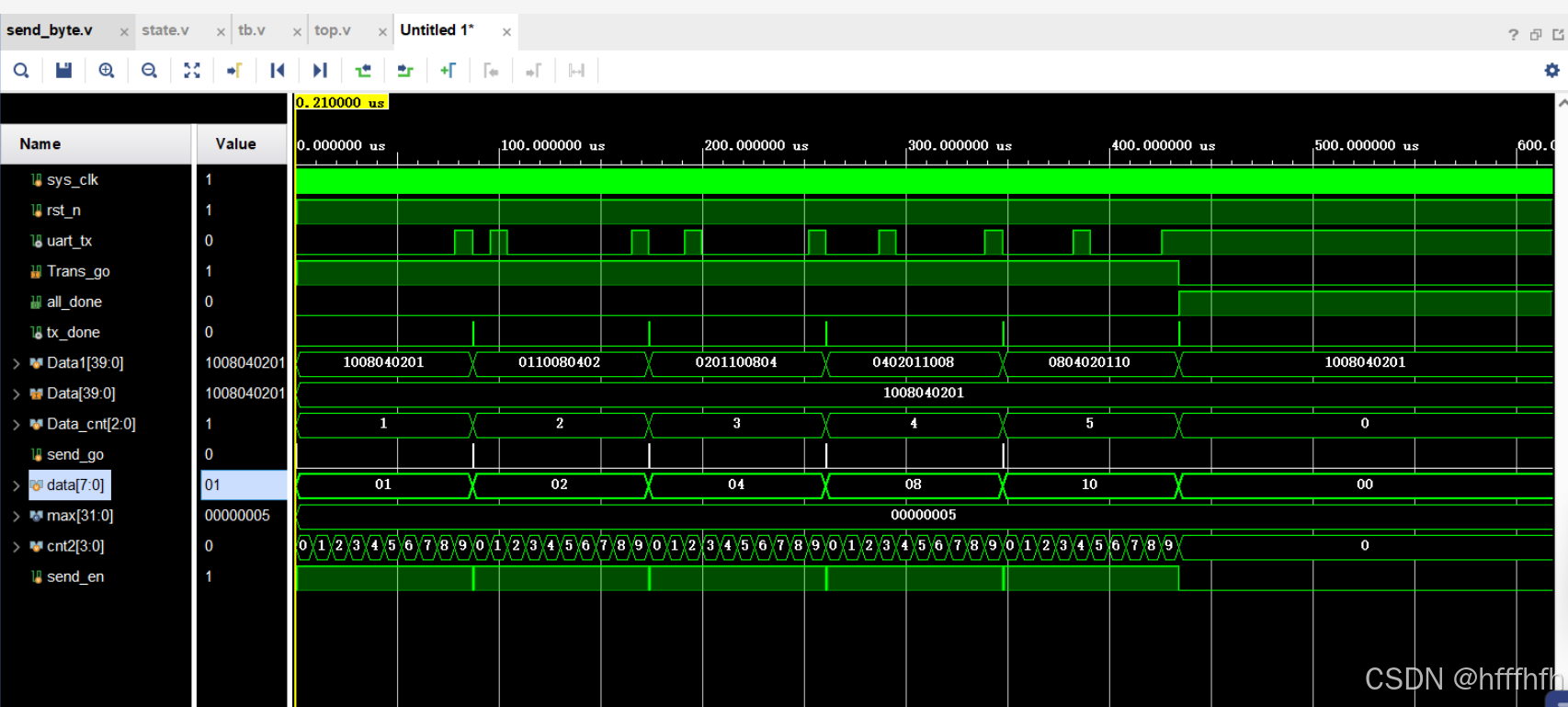Jump to last simulation time
The width and height of the screenshot is (1568, 707).
click(320, 71)
